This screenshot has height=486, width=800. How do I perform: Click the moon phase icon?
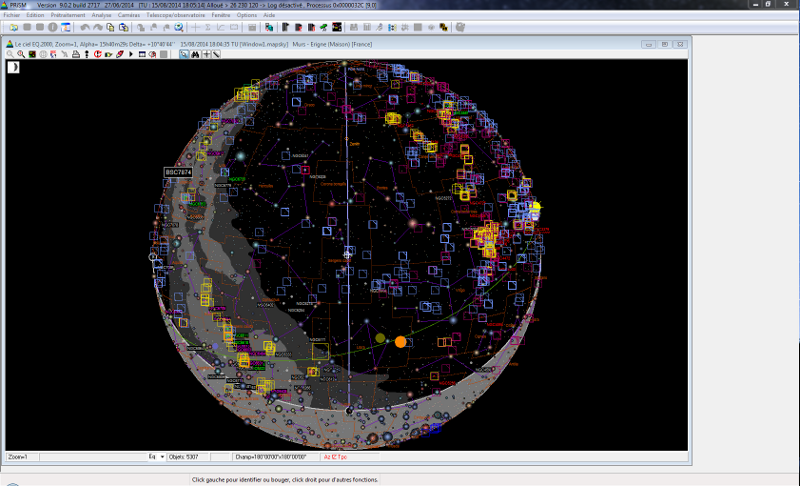pos(14,67)
